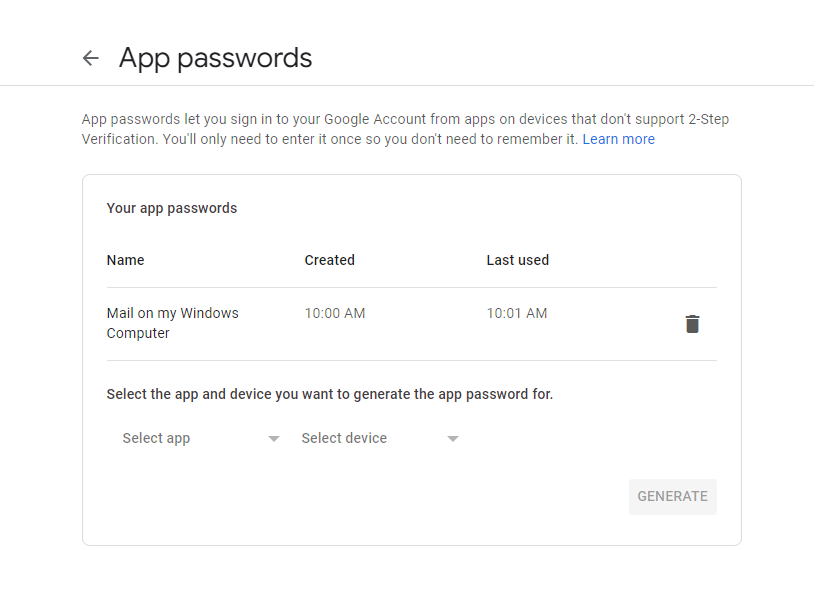The width and height of the screenshot is (814, 597).
Task: Click the Last used column header
Action: tap(517, 260)
